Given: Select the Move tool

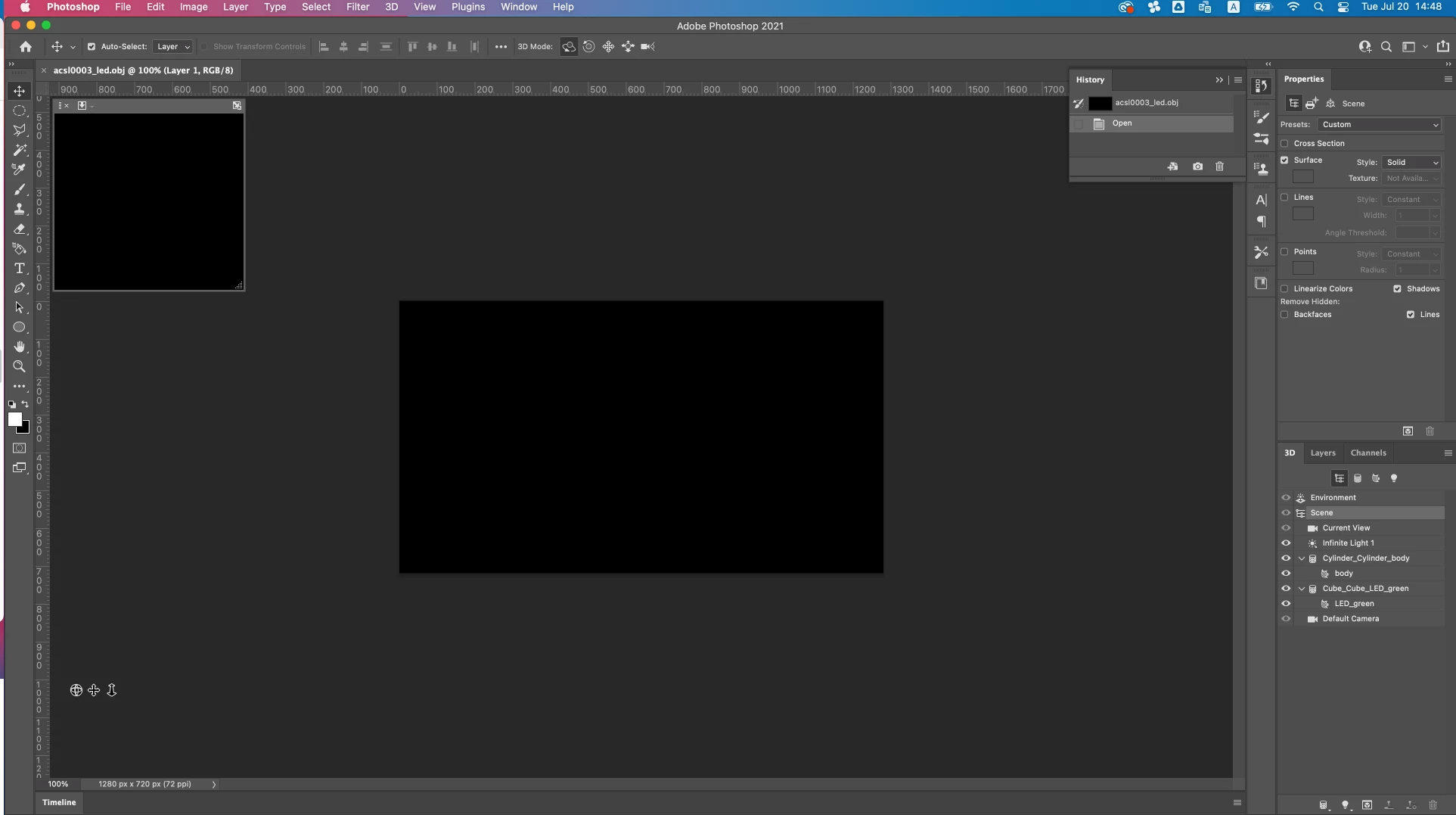Looking at the screenshot, I should [19, 91].
